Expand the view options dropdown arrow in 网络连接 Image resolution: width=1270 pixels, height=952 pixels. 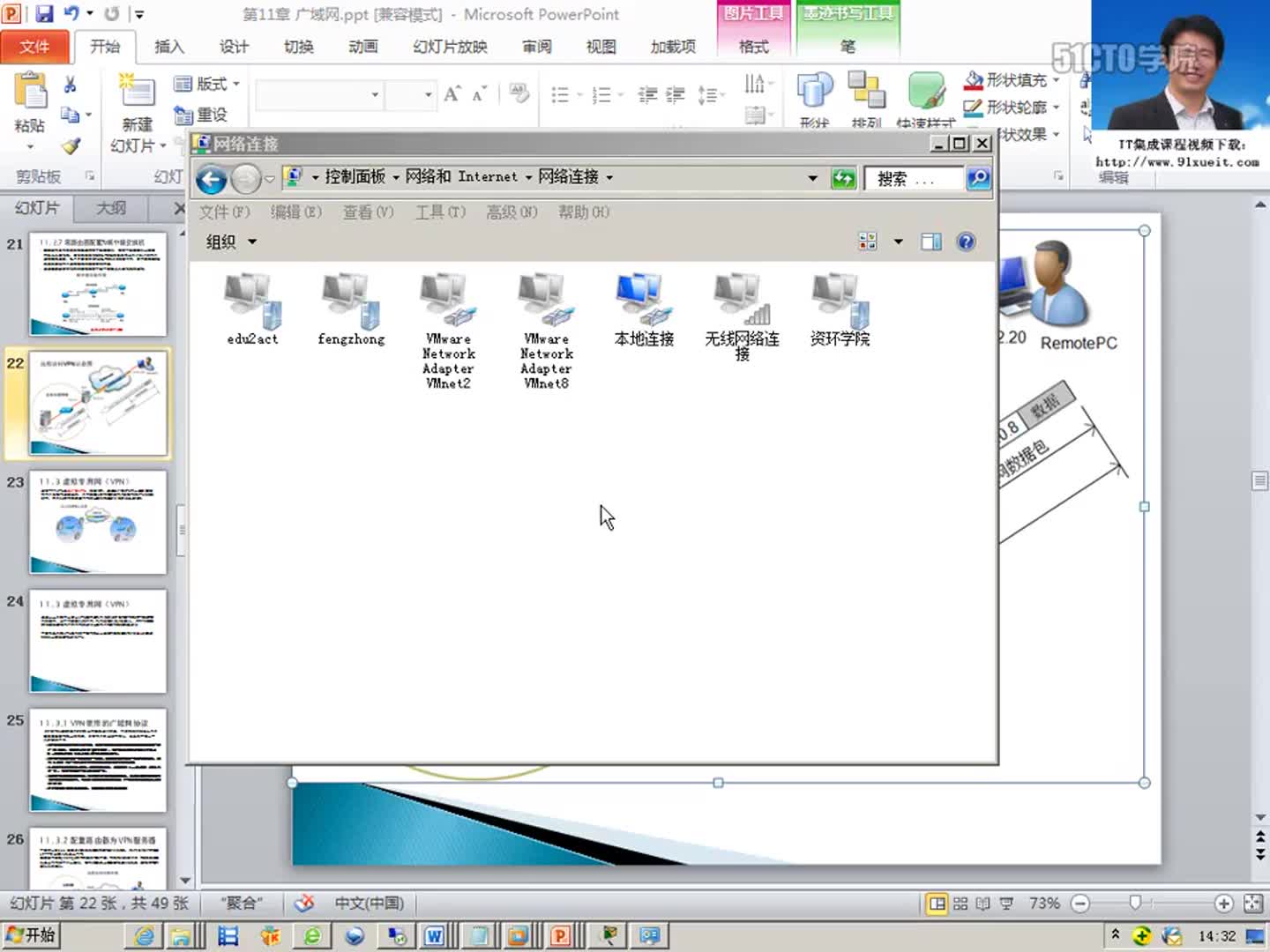click(898, 242)
